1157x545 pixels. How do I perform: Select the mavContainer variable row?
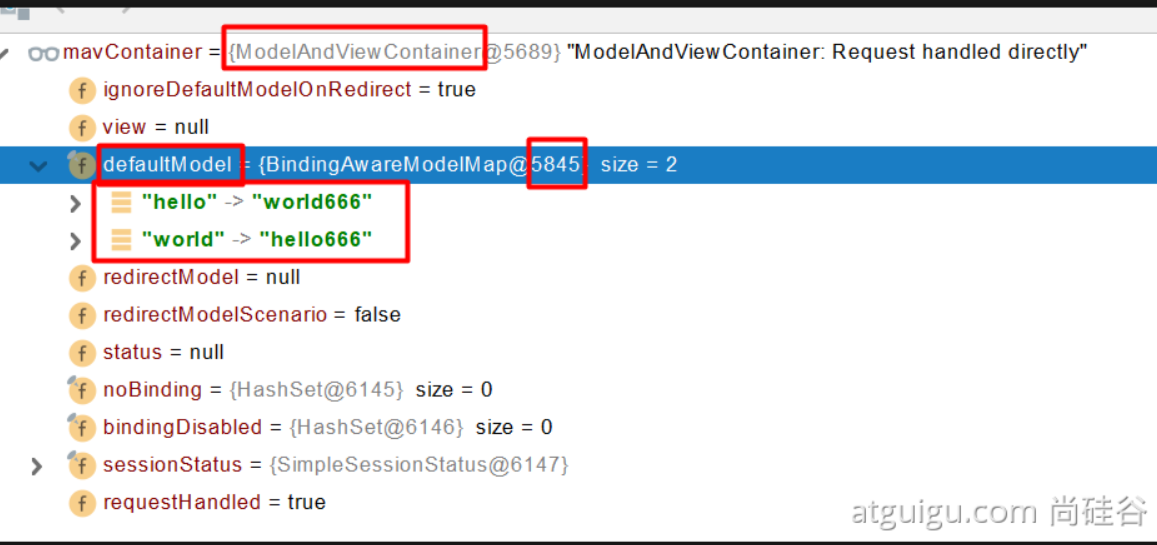coord(578,52)
